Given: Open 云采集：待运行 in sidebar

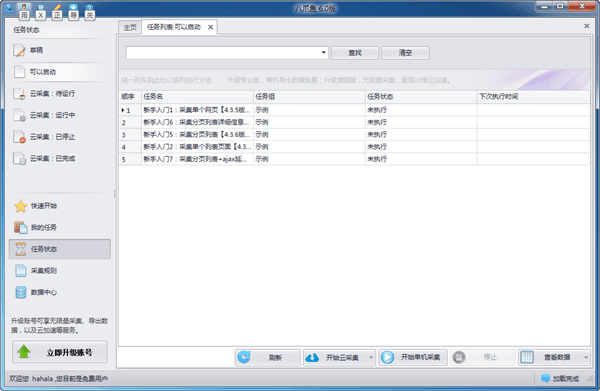Looking at the screenshot, I should coord(60,93).
